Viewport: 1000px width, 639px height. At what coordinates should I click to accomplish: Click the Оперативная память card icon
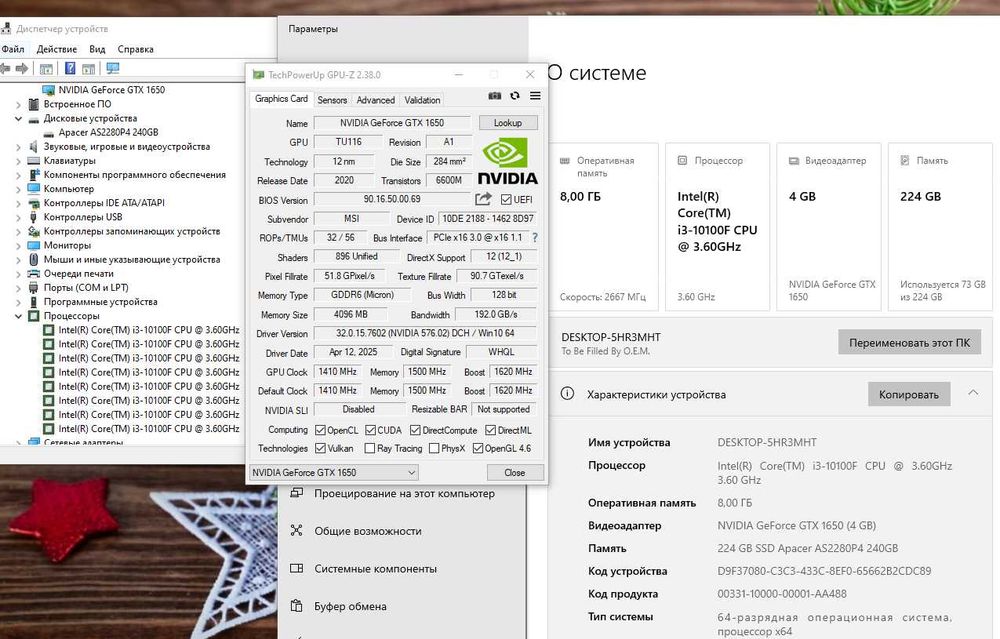[564, 161]
